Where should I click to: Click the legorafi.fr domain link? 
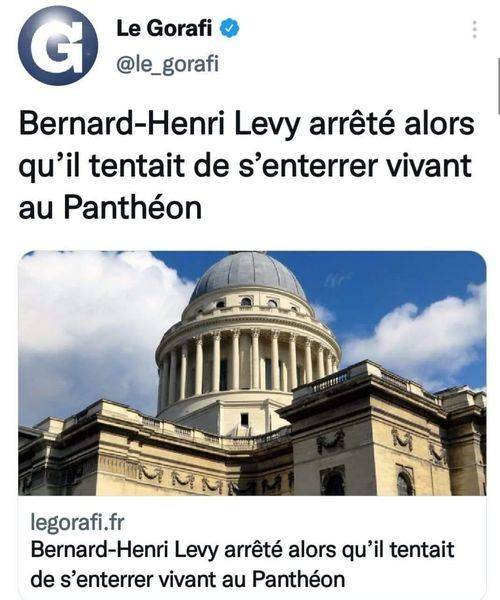click(77, 522)
